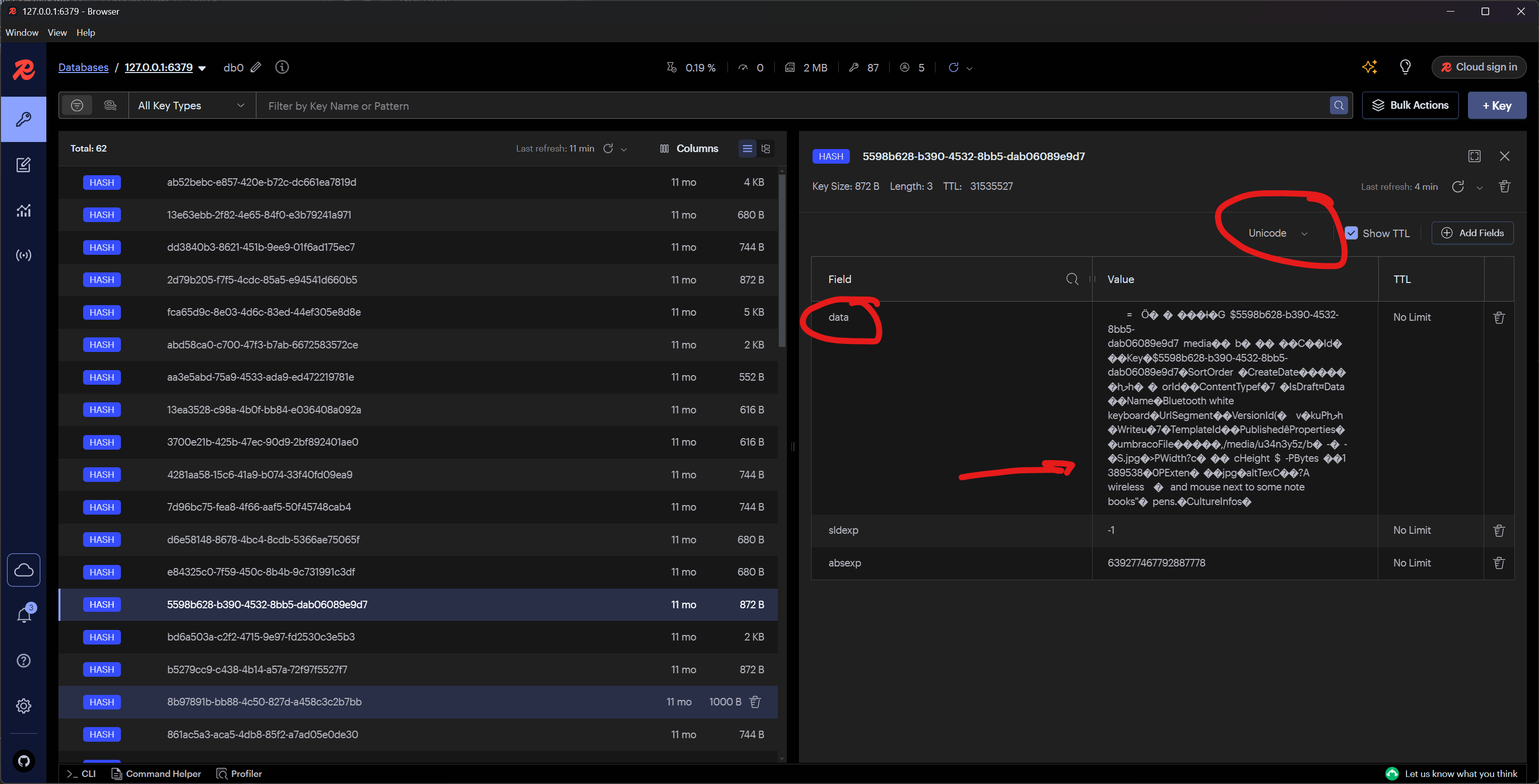This screenshot has height=784, width=1539.
Task: Open the Unicode value format dropdown
Action: [x=1278, y=234]
